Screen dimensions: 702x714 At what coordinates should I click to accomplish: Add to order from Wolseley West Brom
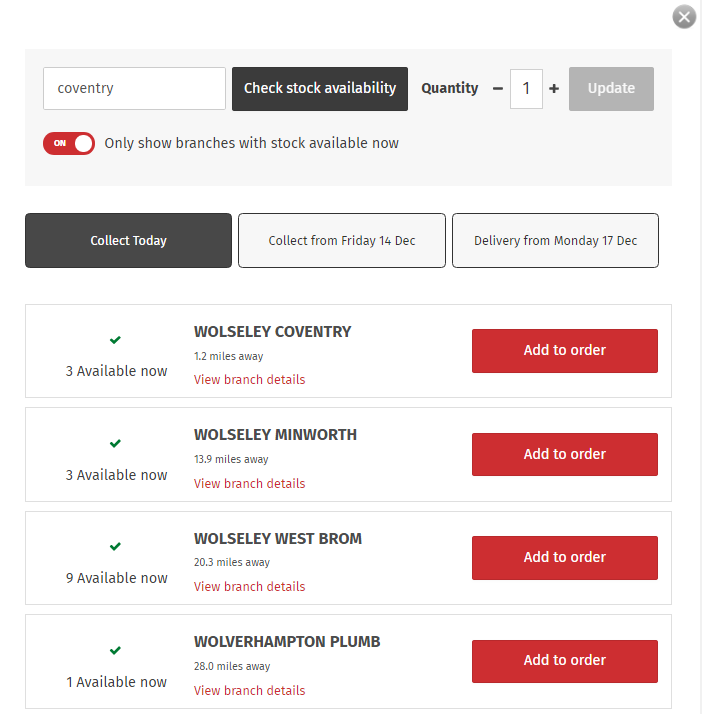(x=565, y=557)
